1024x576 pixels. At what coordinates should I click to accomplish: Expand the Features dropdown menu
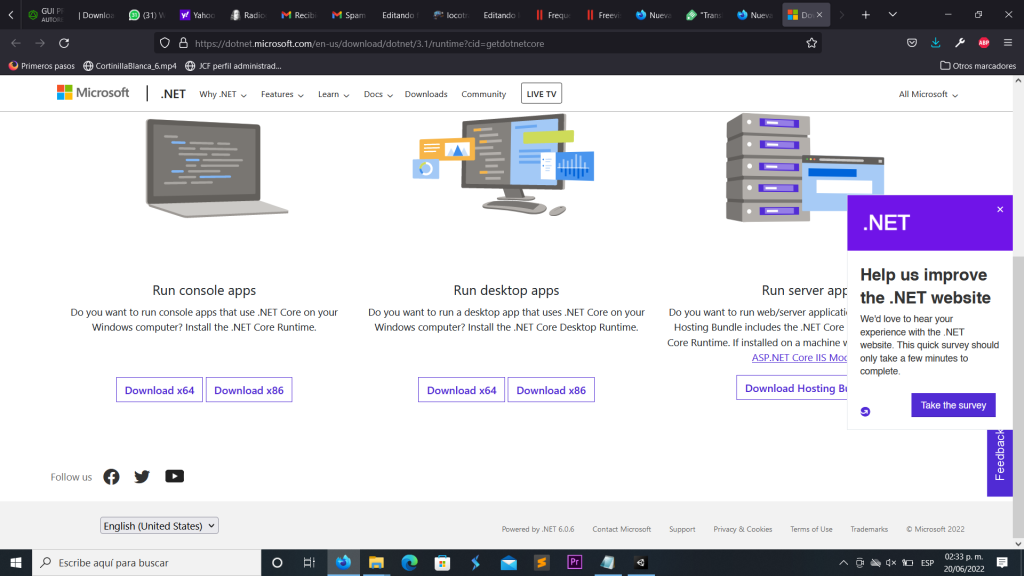point(281,94)
